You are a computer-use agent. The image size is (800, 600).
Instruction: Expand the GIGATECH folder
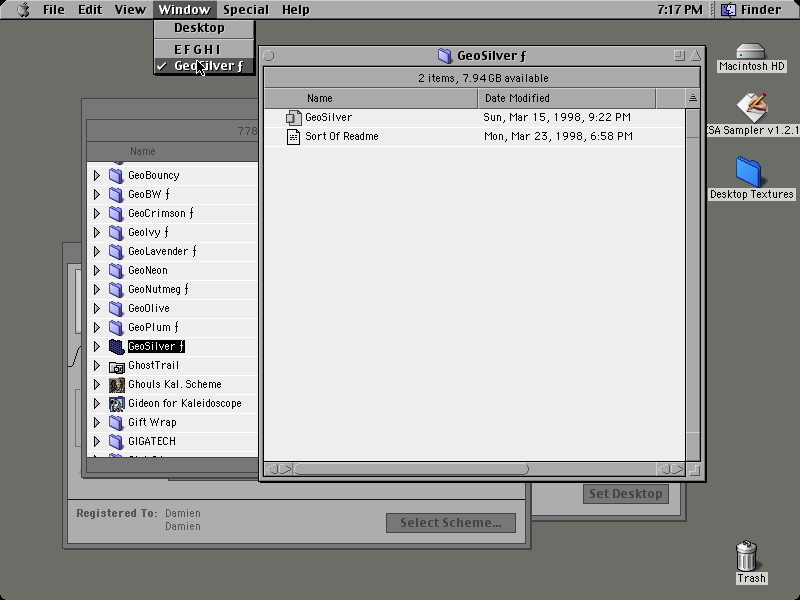pyautogui.click(x=96, y=441)
